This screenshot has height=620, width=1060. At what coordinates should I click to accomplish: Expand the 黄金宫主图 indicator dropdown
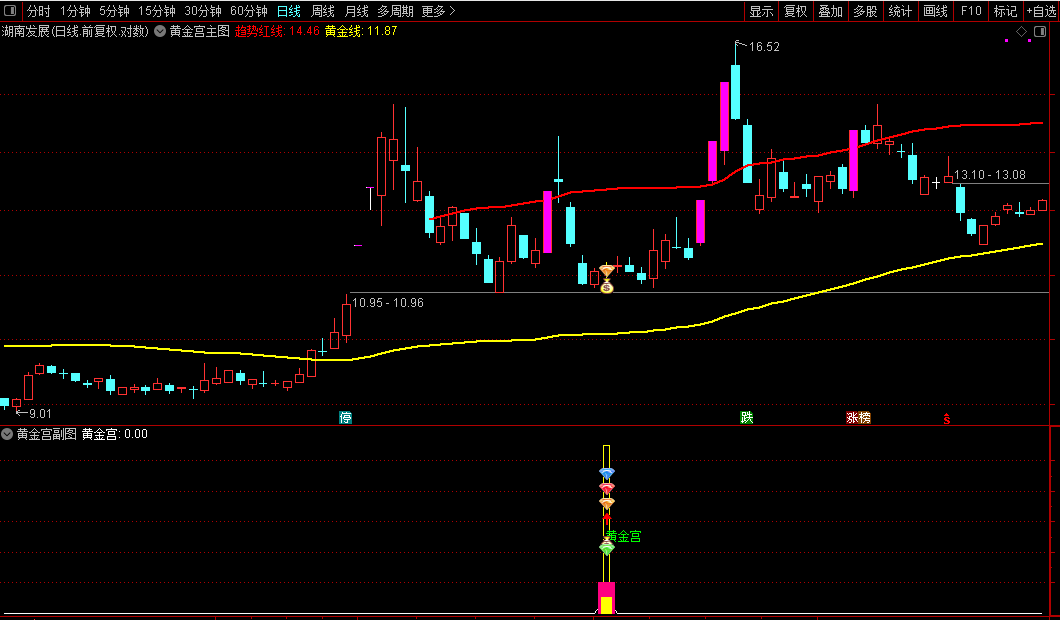click(160, 31)
